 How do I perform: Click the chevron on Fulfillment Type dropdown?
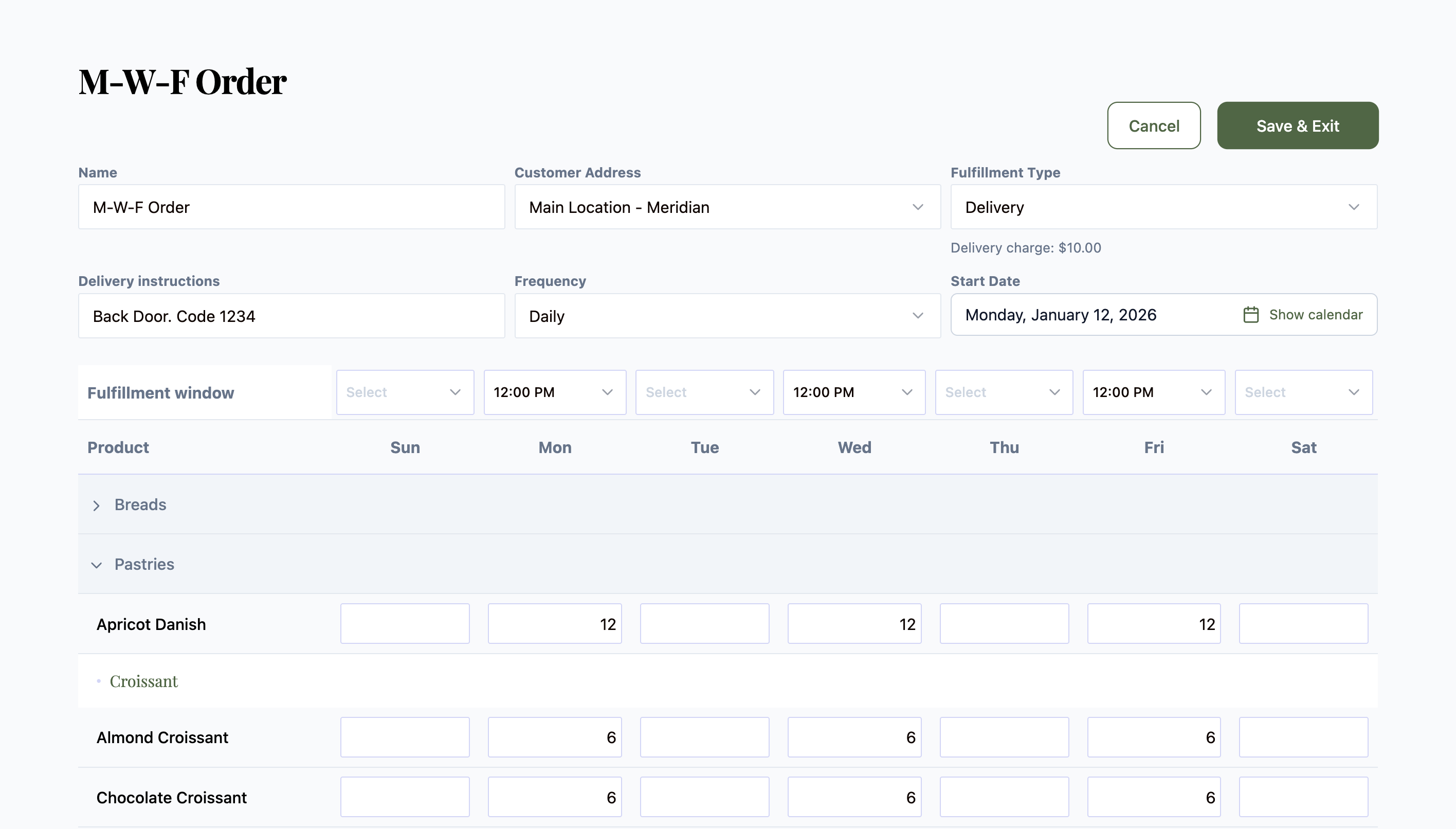point(1355,207)
